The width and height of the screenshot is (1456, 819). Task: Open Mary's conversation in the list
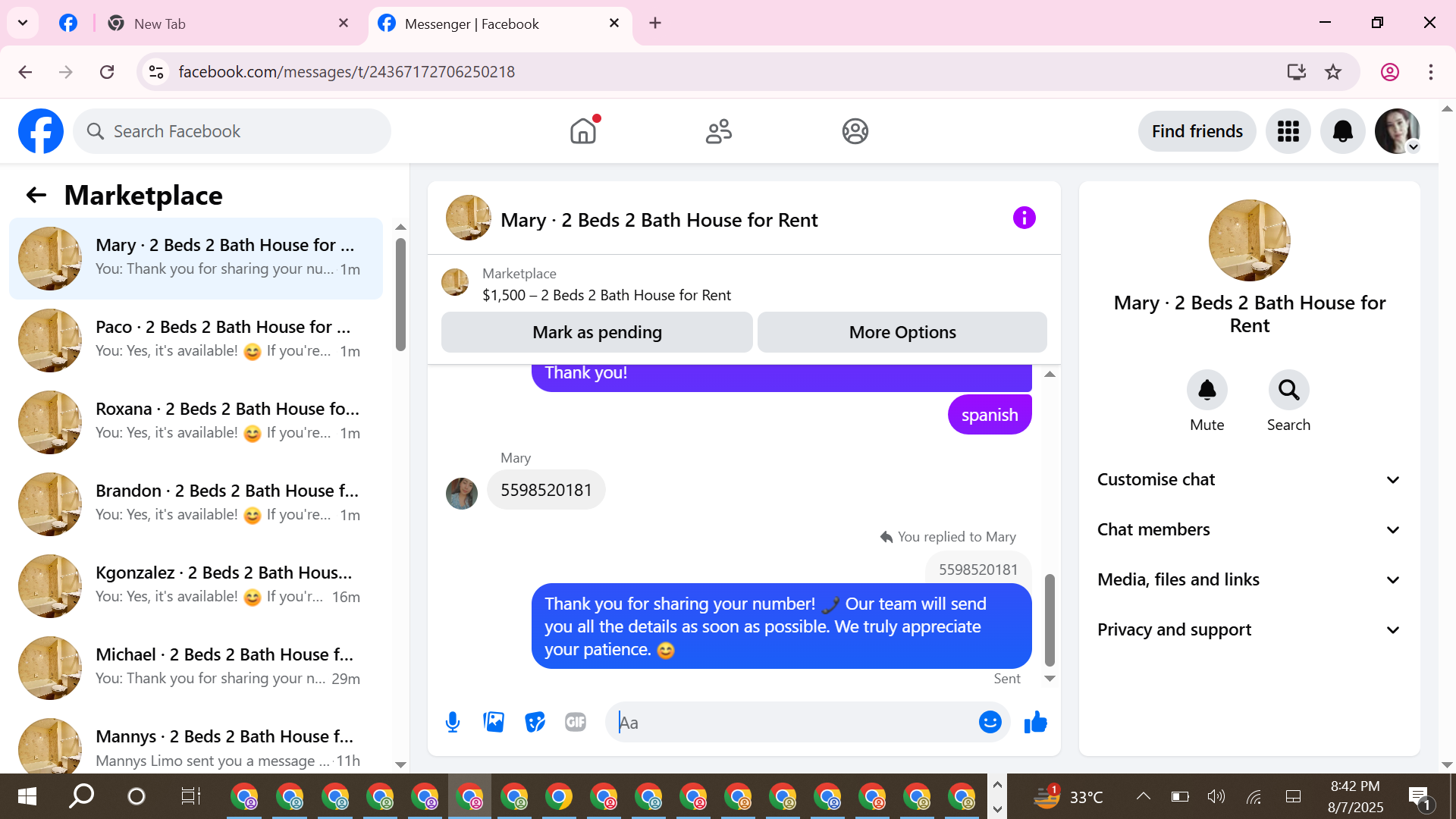click(x=196, y=258)
